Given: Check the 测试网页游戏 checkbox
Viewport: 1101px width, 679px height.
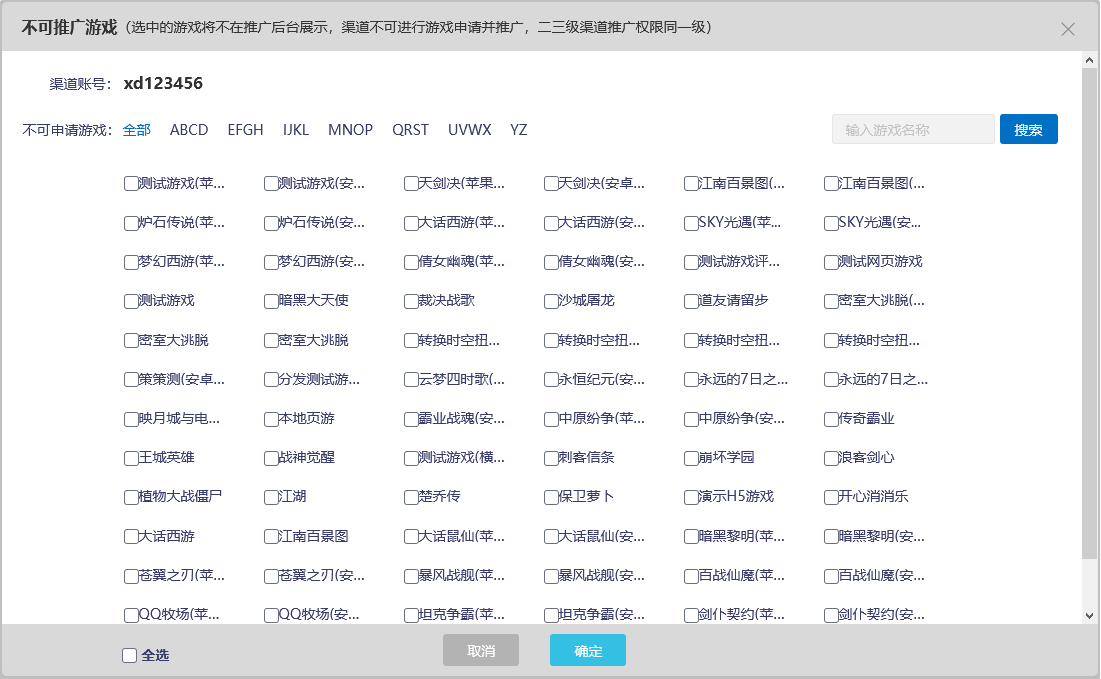Looking at the screenshot, I should point(831,263).
